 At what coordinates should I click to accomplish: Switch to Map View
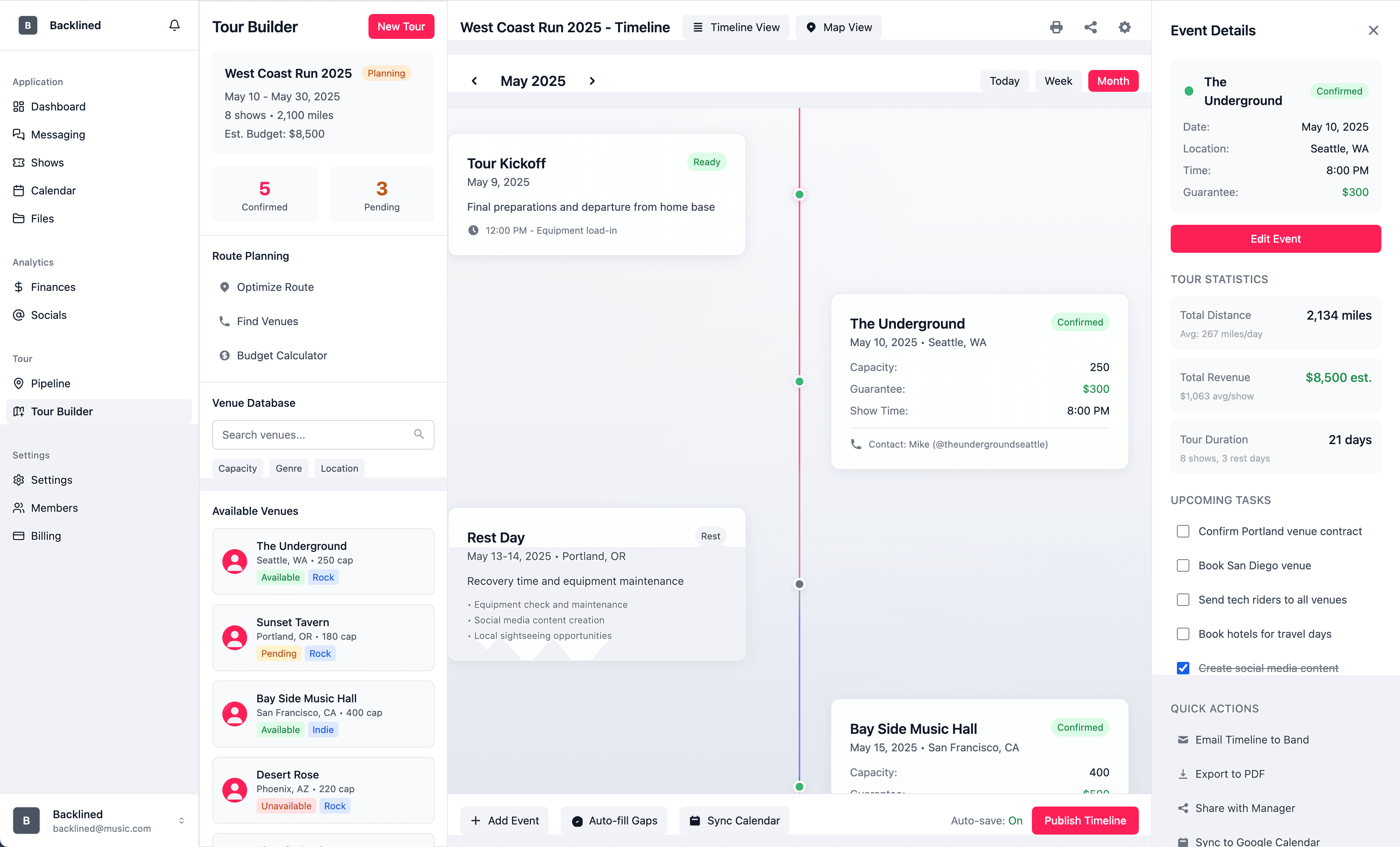coord(839,27)
